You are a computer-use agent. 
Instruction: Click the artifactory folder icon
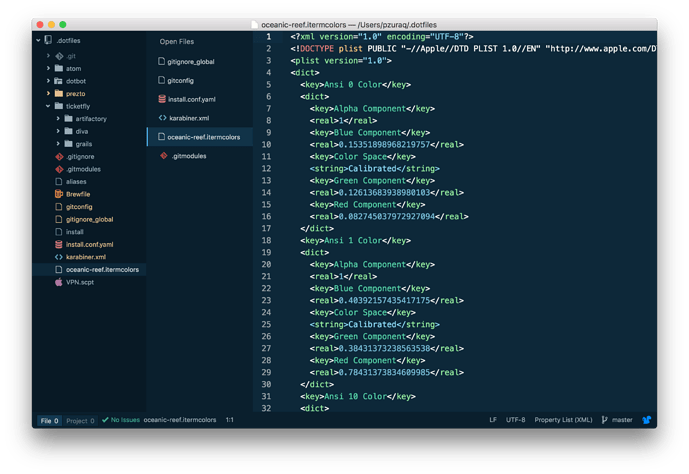[69, 118]
